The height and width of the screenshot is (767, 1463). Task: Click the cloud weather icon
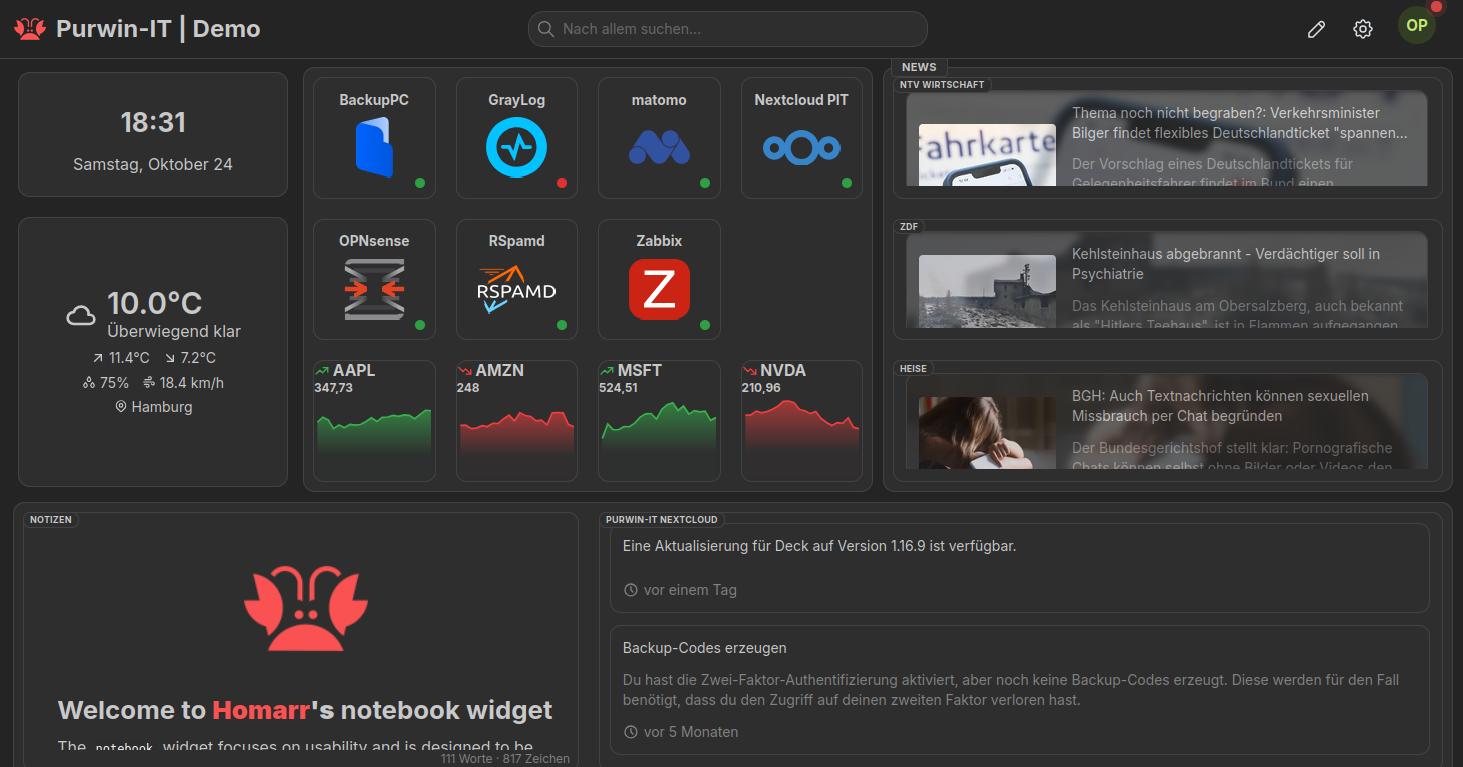[x=81, y=316]
